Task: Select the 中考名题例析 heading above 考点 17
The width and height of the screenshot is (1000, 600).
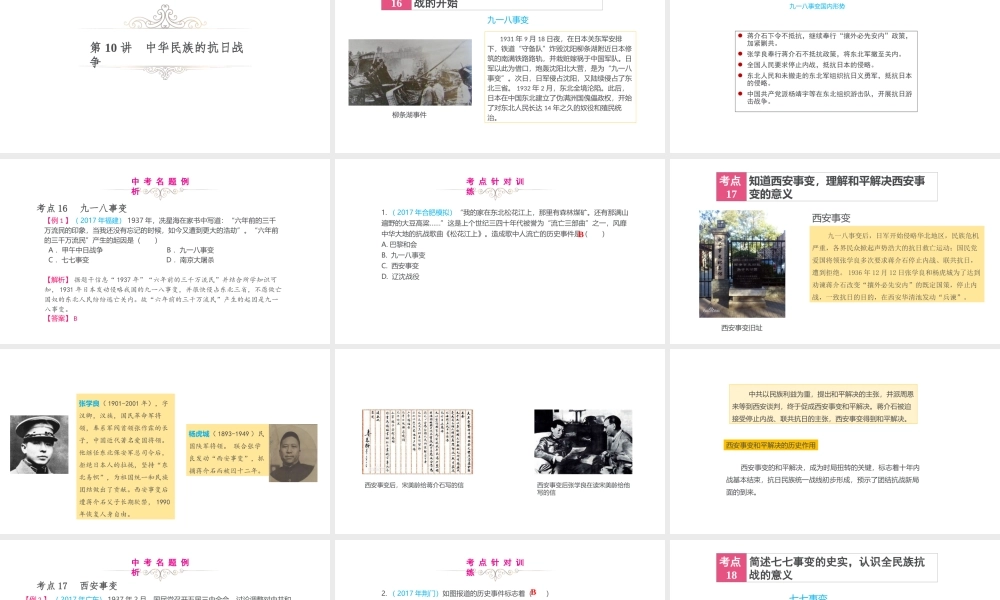Action: (x=160, y=567)
